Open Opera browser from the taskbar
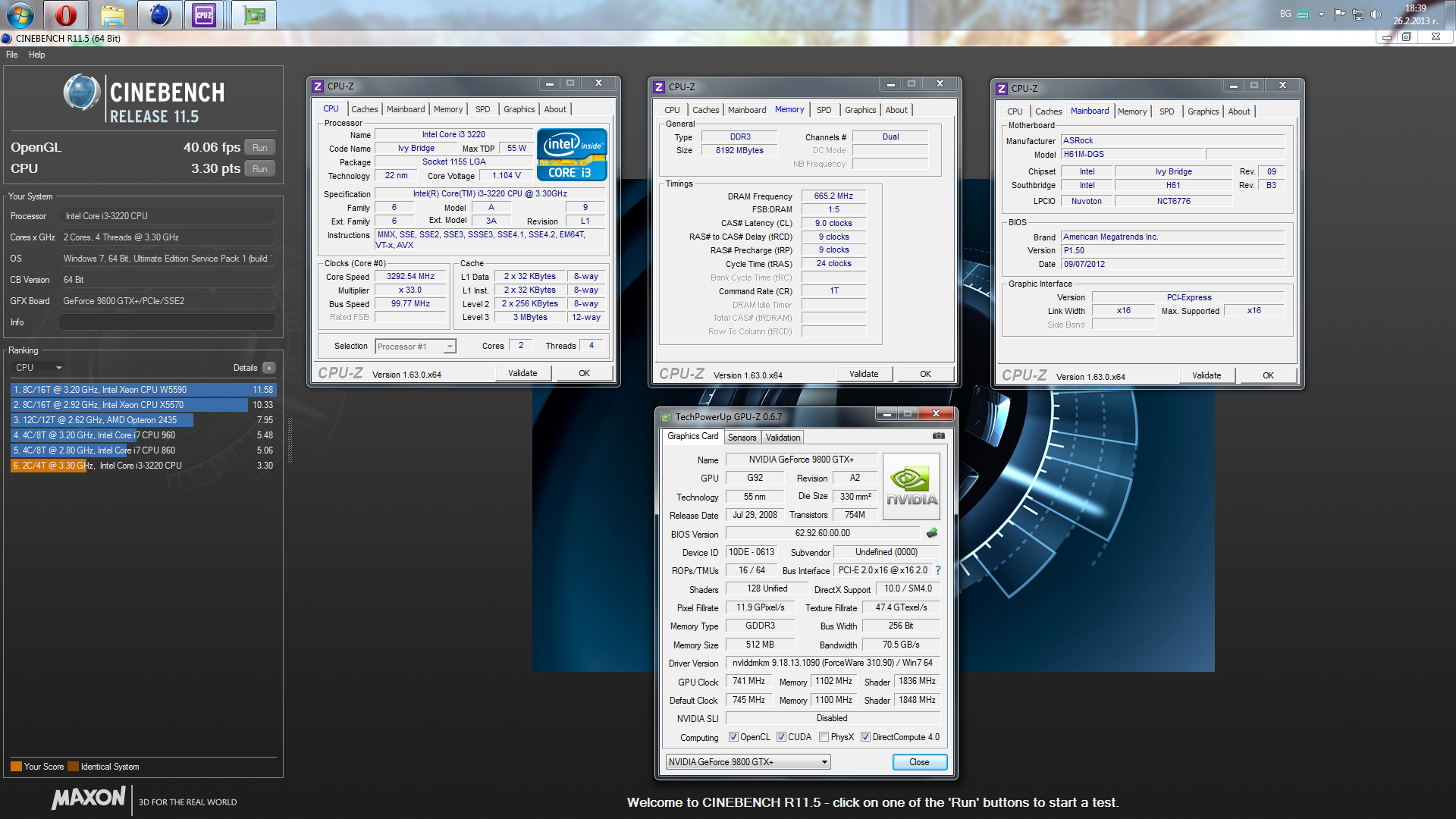This screenshot has height=819, width=1456. point(66,14)
